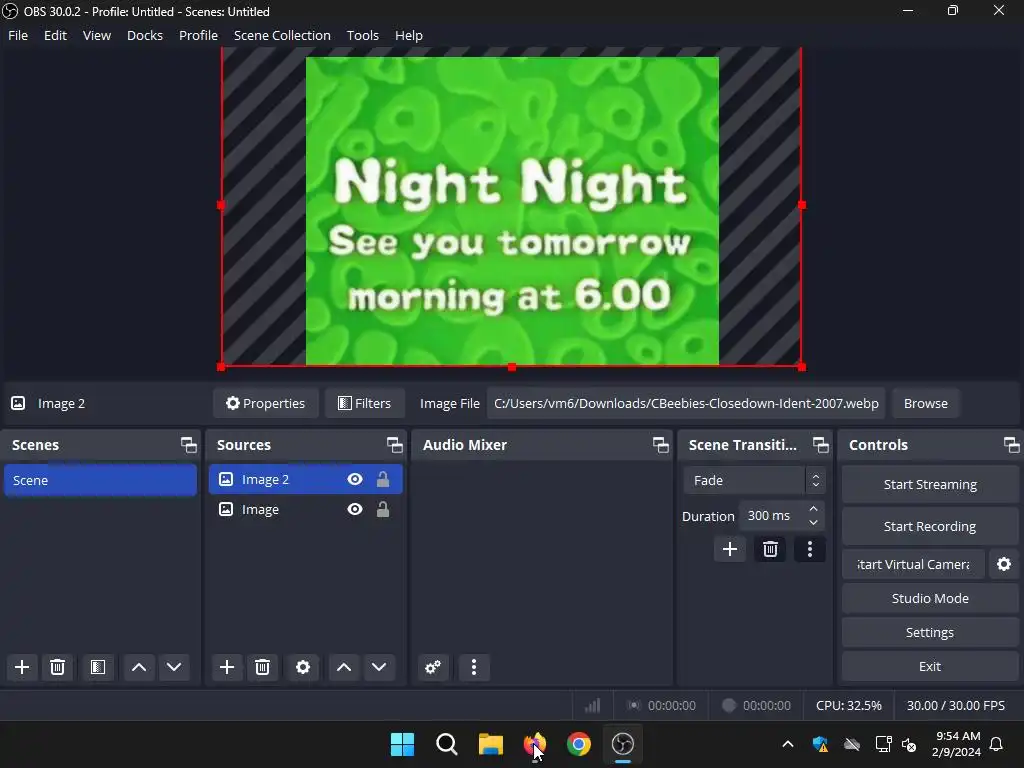Remove selected scene using trash icon

coord(57,667)
